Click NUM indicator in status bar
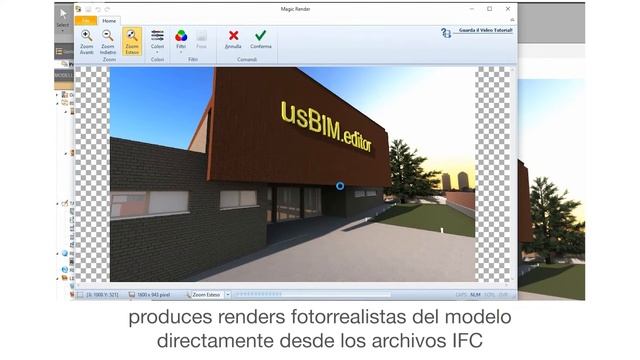 [x=475, y=295]
